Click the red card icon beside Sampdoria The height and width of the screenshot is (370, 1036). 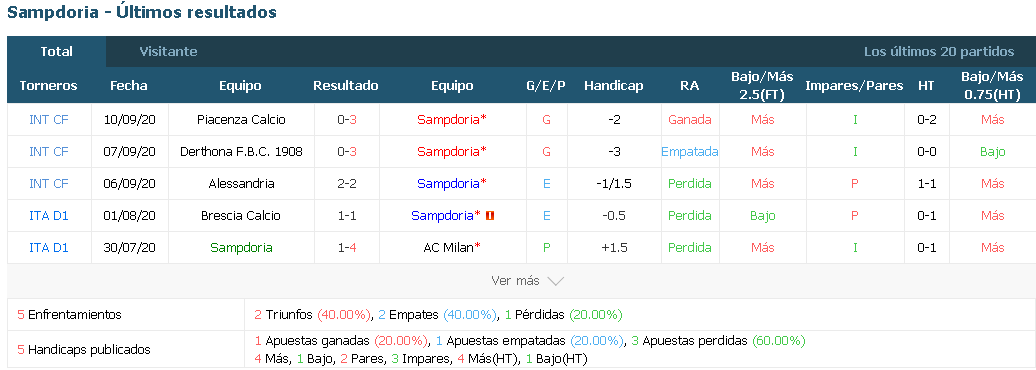point(490,215)
